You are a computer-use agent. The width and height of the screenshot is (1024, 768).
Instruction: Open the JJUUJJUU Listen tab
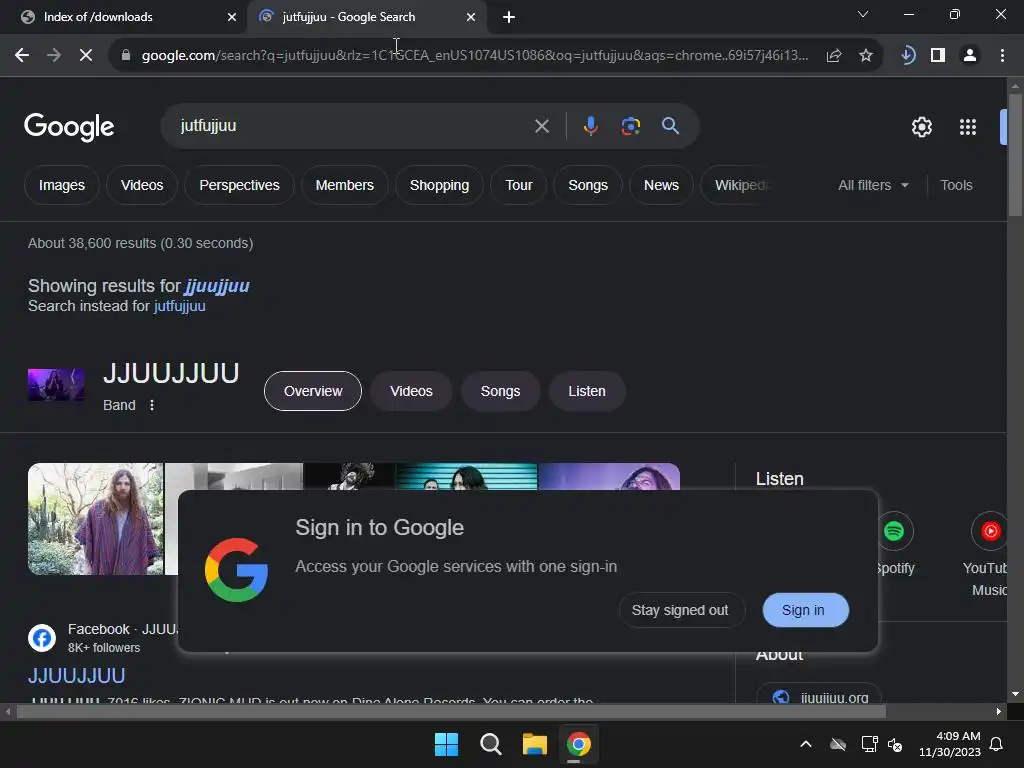point(586,391)
